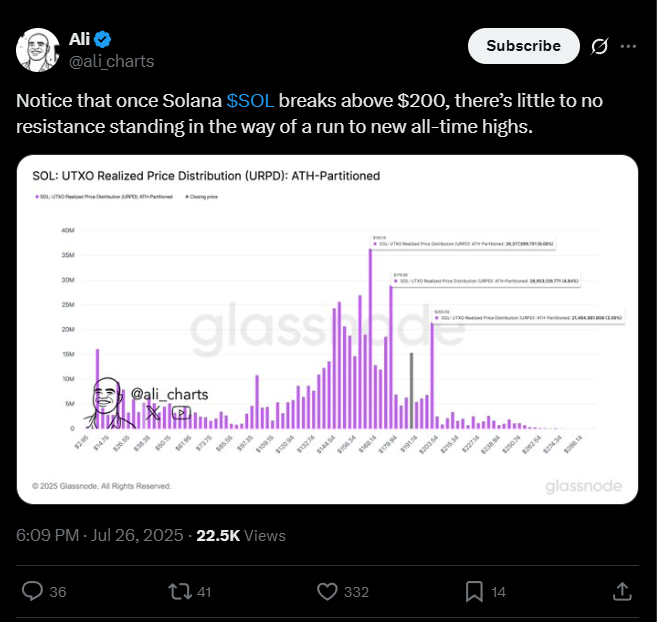Click Ali's profile avatar
The image size is (657, 622).
tap(38, 50)
